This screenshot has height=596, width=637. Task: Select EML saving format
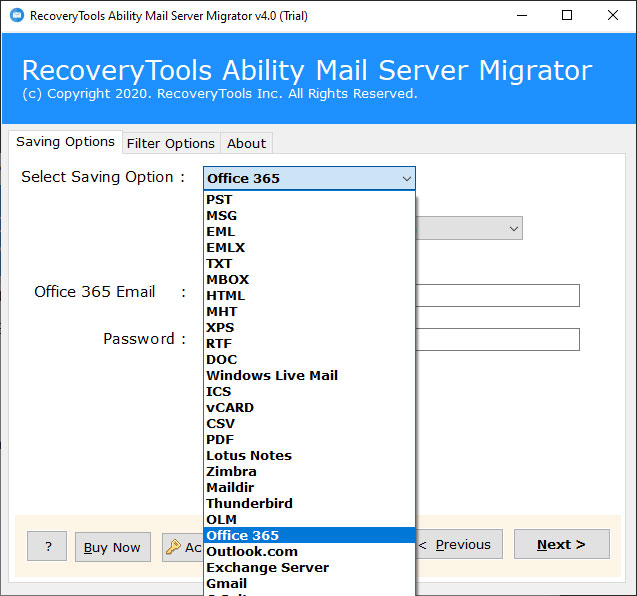pyautogui.click(x=309, y=232)
